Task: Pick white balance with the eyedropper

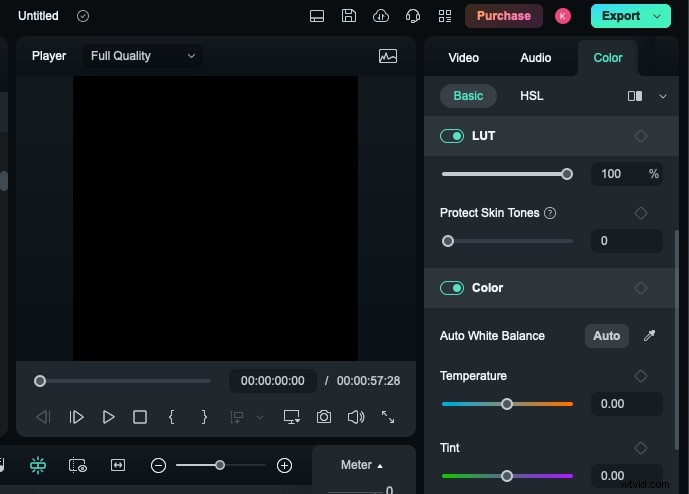Action: point(649,336)
